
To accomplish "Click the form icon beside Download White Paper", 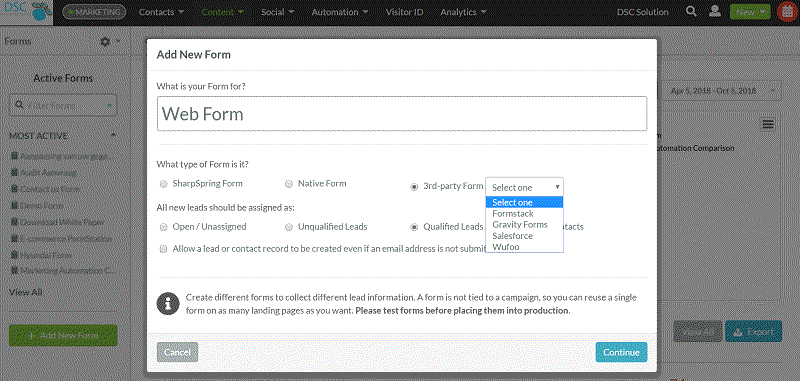I will click(14, 222).
